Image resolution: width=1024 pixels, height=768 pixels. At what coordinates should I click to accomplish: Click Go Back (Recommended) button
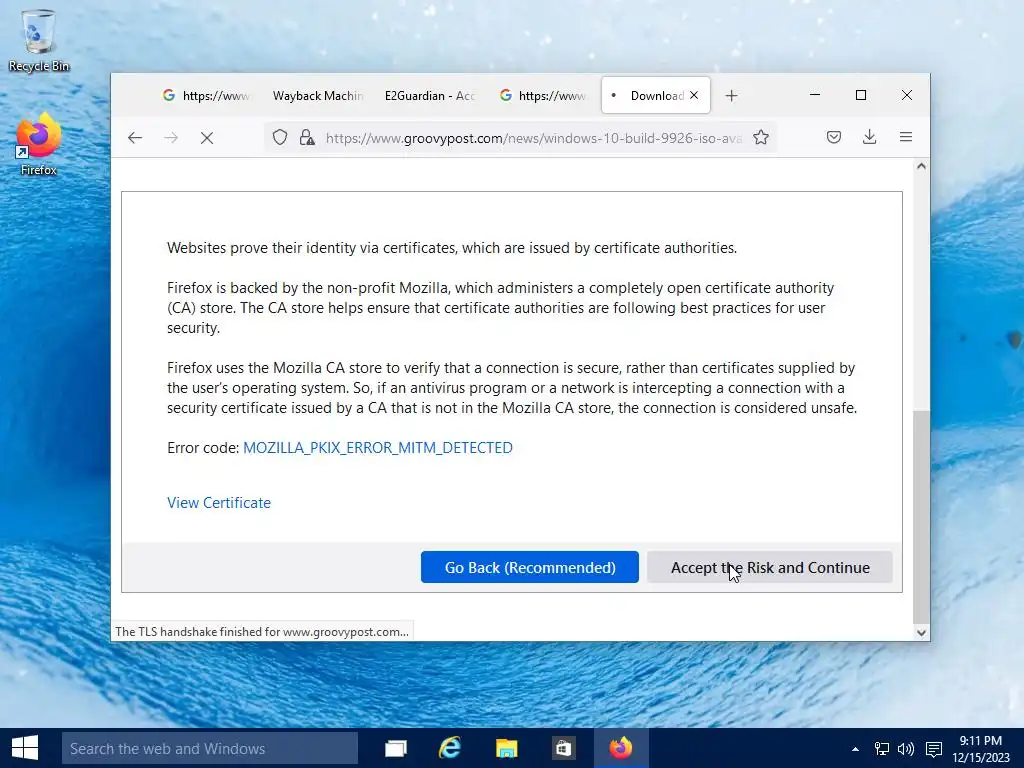530,568
